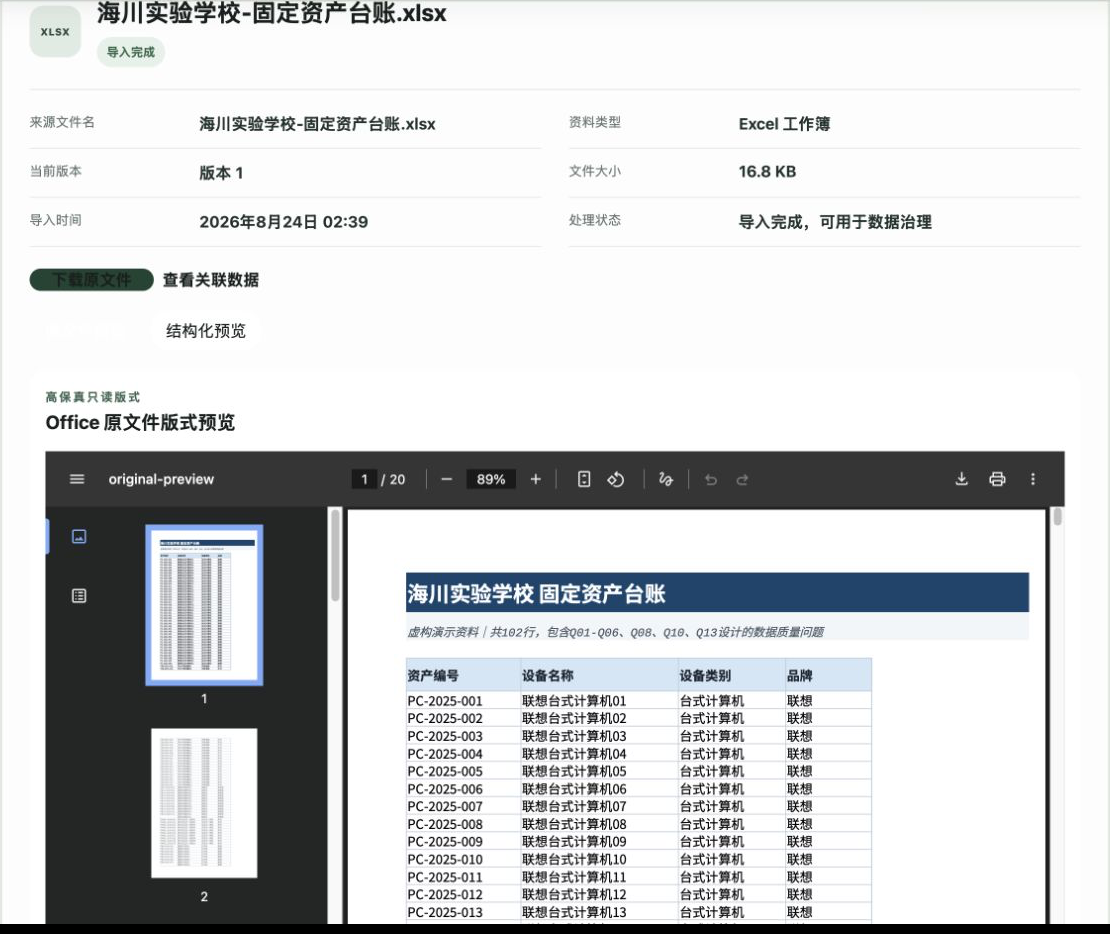Download the preview via toolbar icon
Viewport: 1110px width, 934px height.
coord(961,479)
